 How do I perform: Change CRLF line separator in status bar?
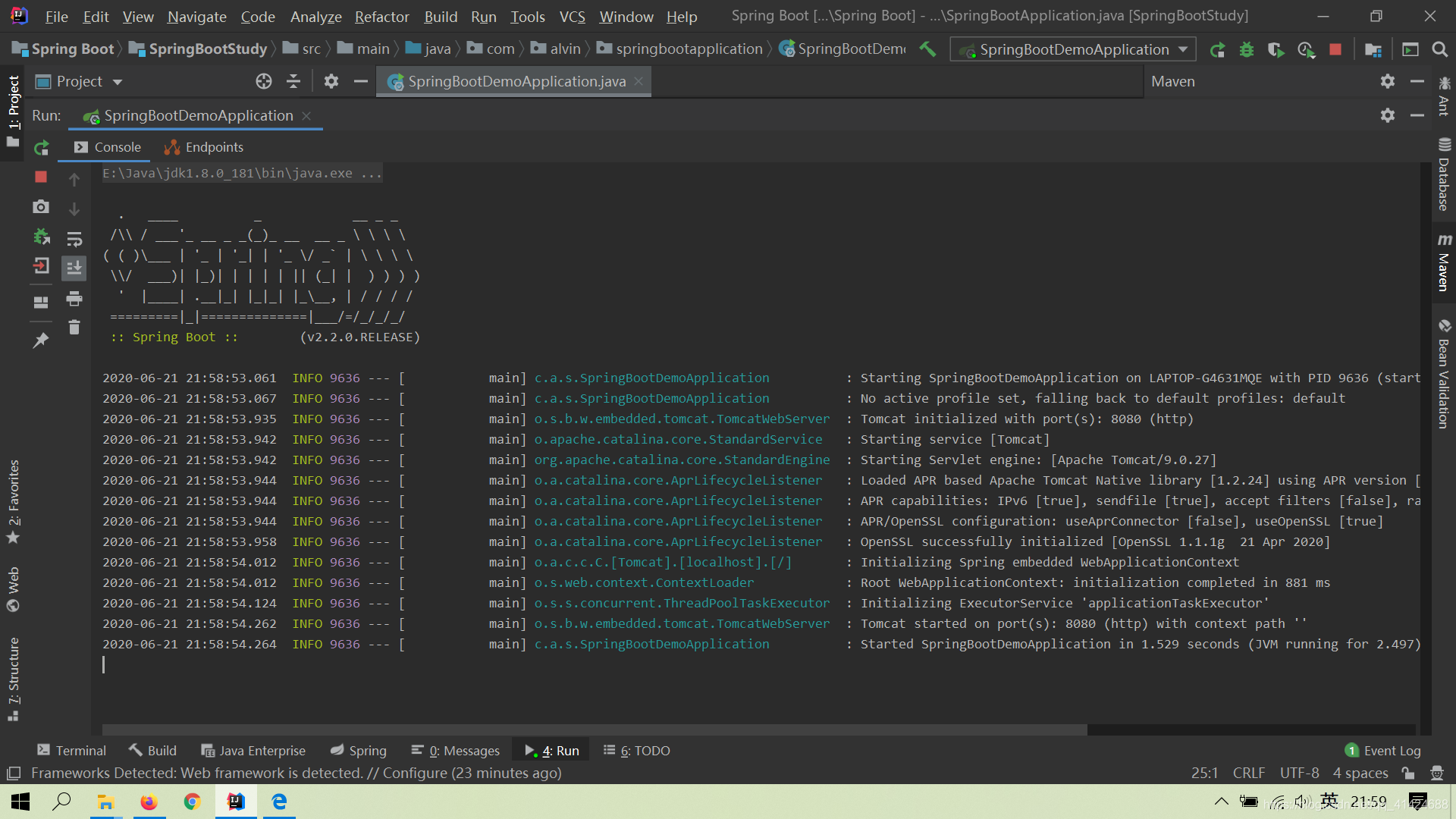click(x=1248, y=773)
